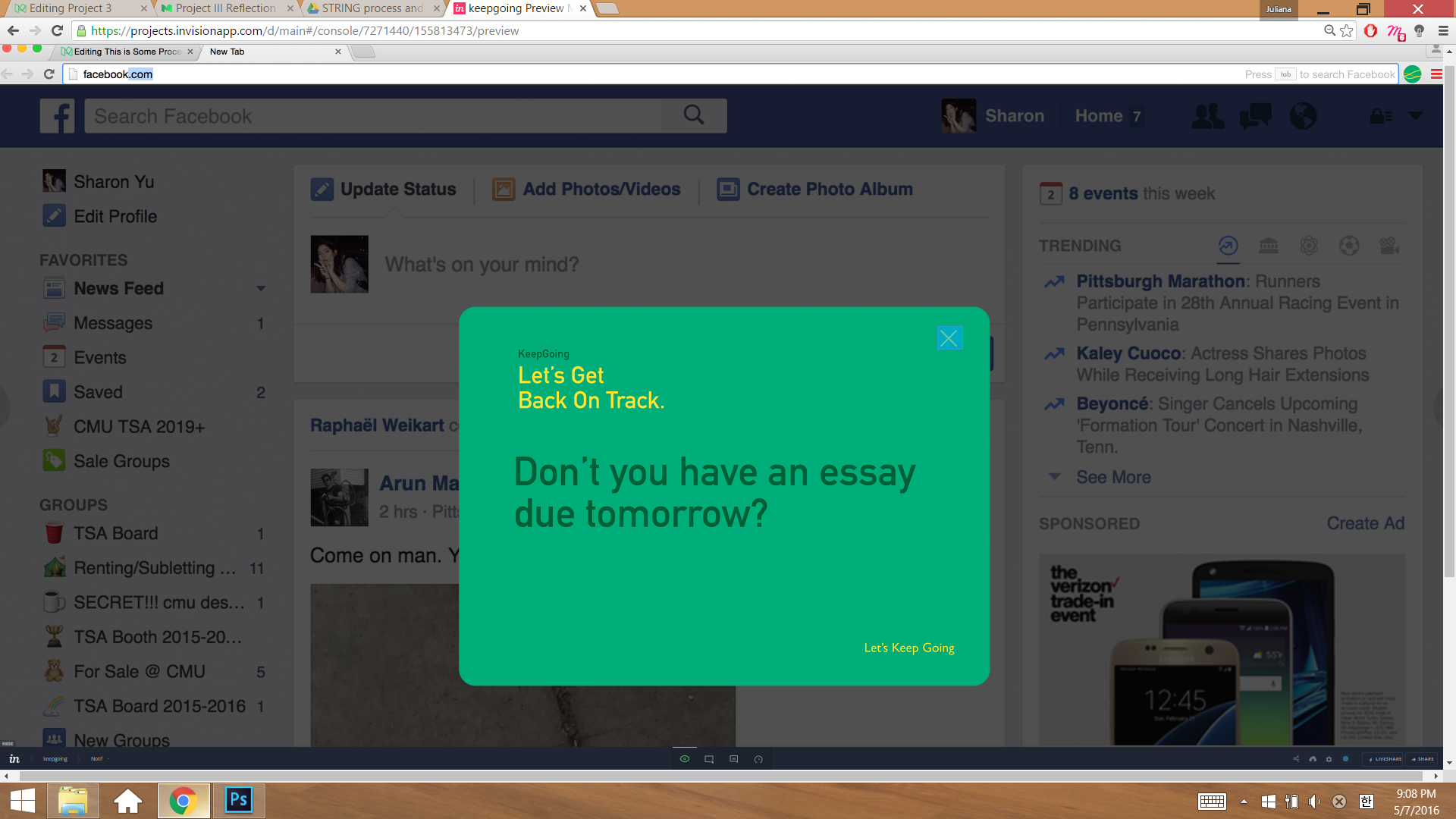Click the InVision settings gear icon
This screenshot has width=1456, height=819.
click(1329, 759)
